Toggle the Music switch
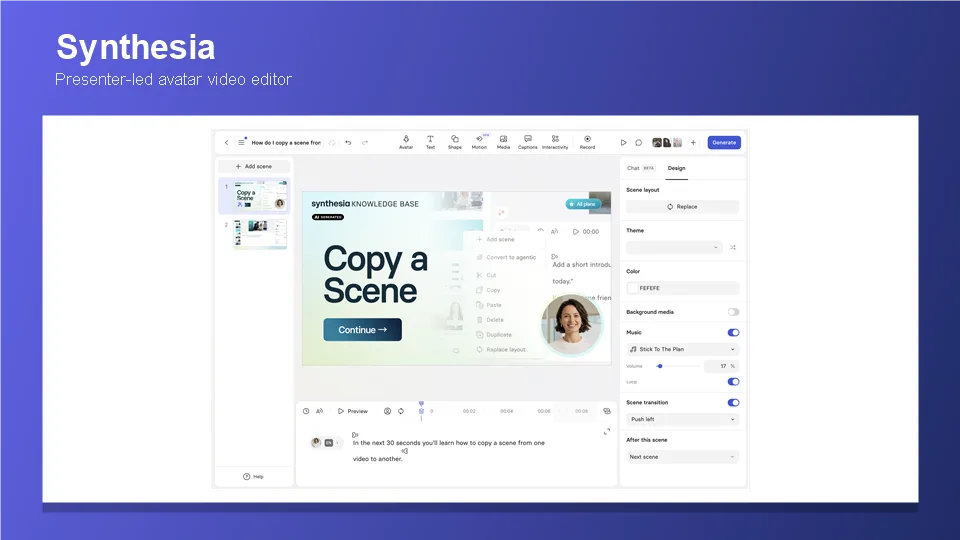The height and width of the screenshot is (540, 960). 733,332
